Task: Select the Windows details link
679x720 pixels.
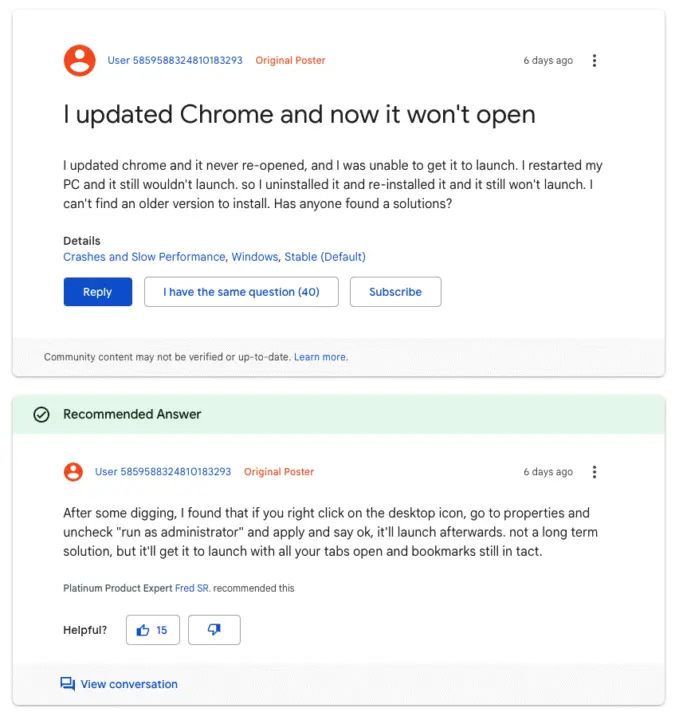Action: point(255,257)
